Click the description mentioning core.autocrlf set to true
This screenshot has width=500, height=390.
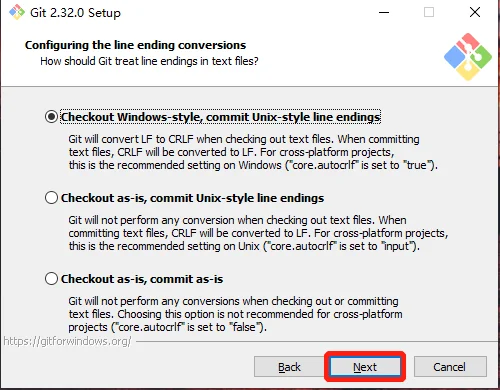[253, 152]
